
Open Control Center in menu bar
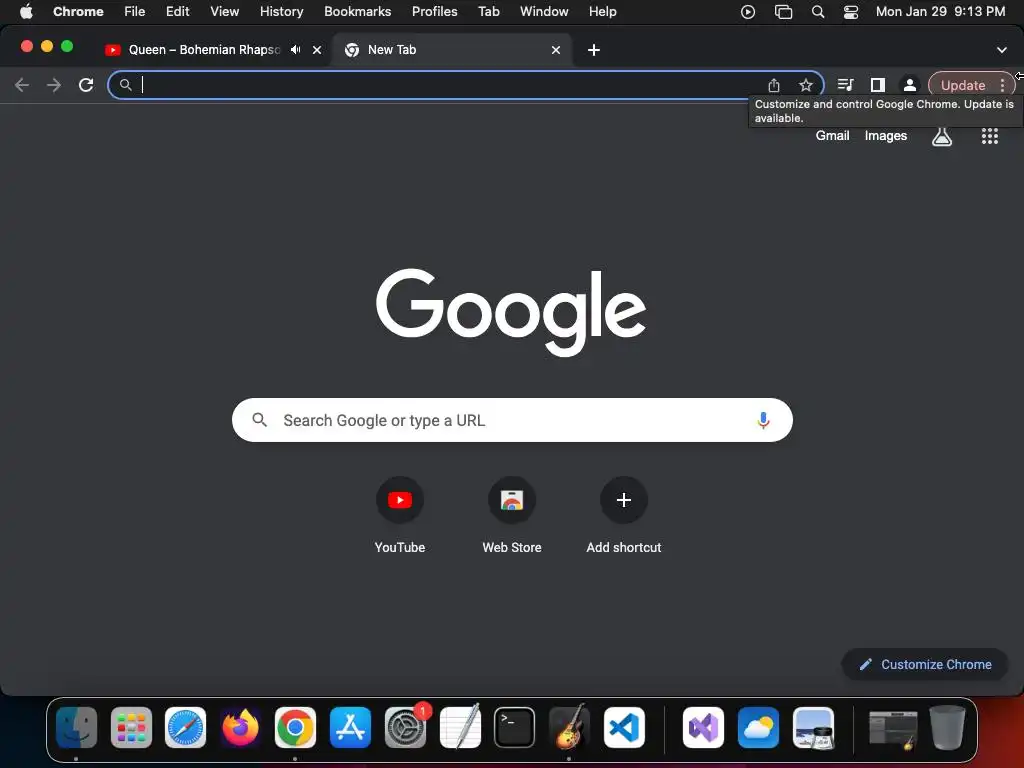[851, 12]
